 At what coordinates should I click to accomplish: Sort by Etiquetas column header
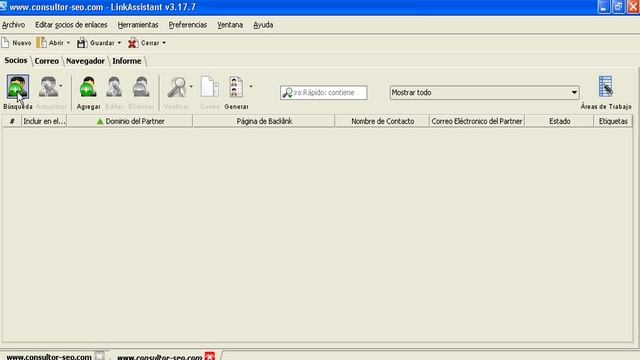[x=613, y=121]
